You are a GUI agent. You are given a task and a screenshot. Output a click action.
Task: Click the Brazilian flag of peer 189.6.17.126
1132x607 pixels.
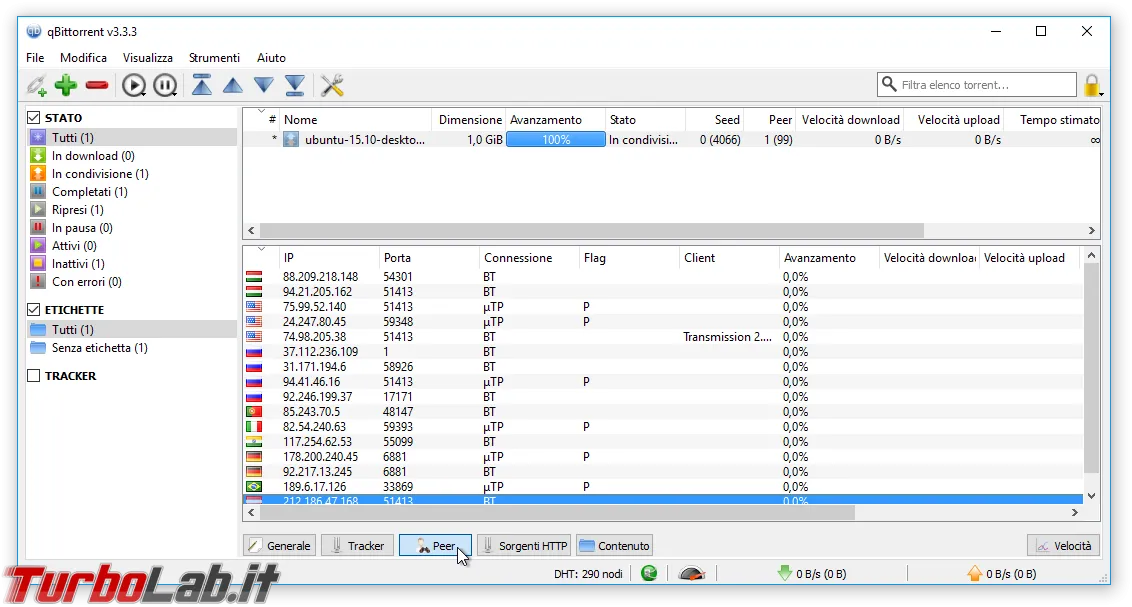[253, 486]
